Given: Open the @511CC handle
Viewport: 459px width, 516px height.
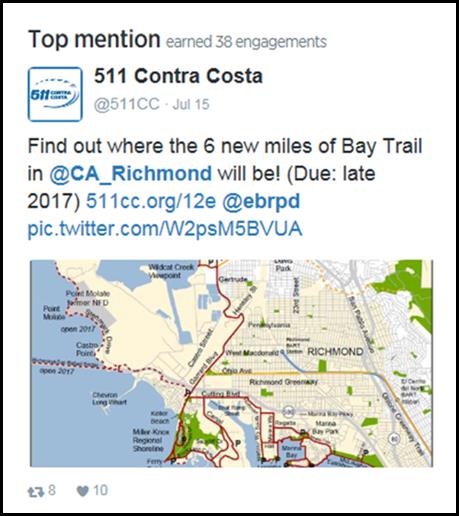Looking at the screenshot, I should coord(127,104).
